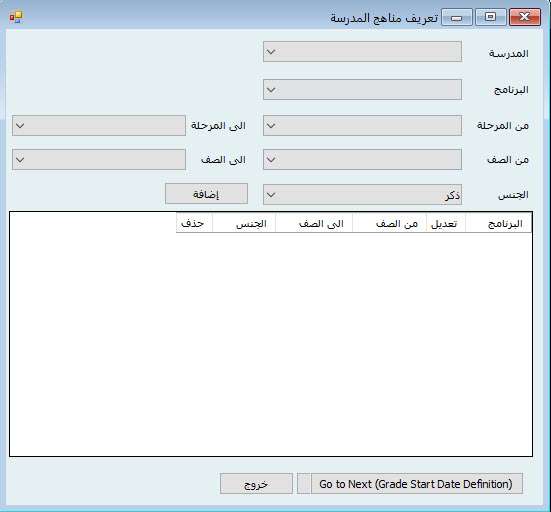The image size is (551, 512).
Task: Open the الجنس dropdown showing ذكر
Action: coord(362,194)
